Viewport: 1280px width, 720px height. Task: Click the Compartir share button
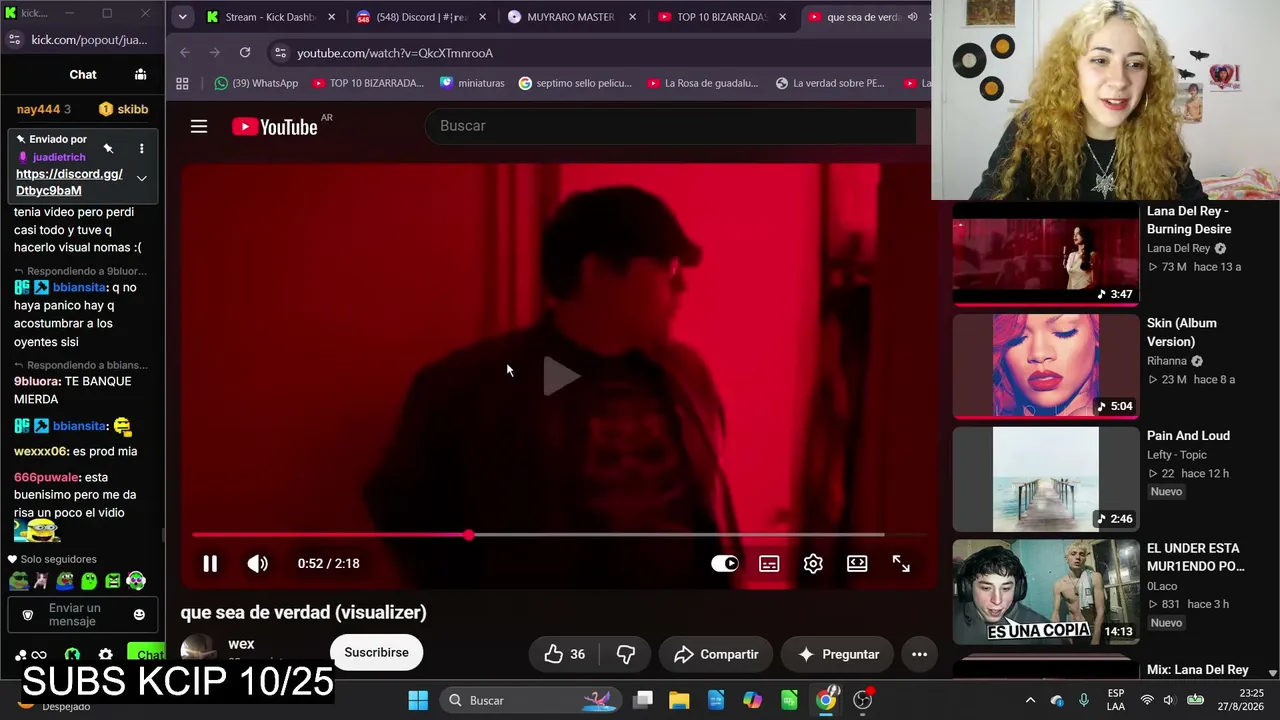(x=716, y=654)
